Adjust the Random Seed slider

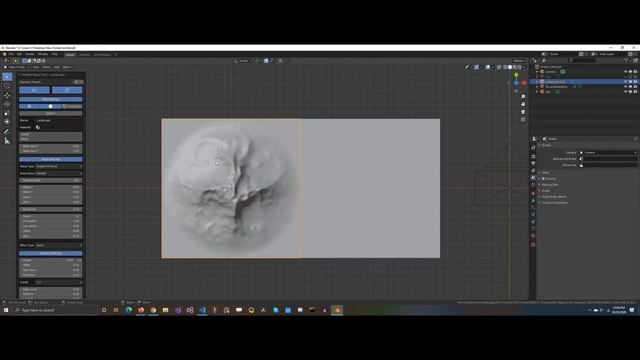pos(51,180)
